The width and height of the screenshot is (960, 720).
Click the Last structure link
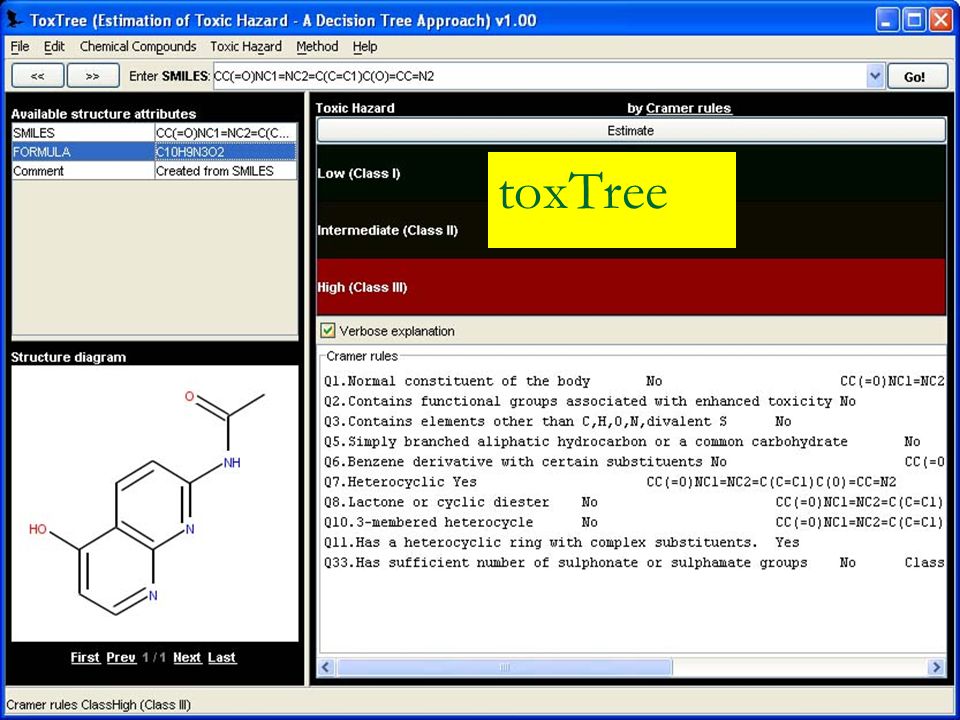coord(222,658)
